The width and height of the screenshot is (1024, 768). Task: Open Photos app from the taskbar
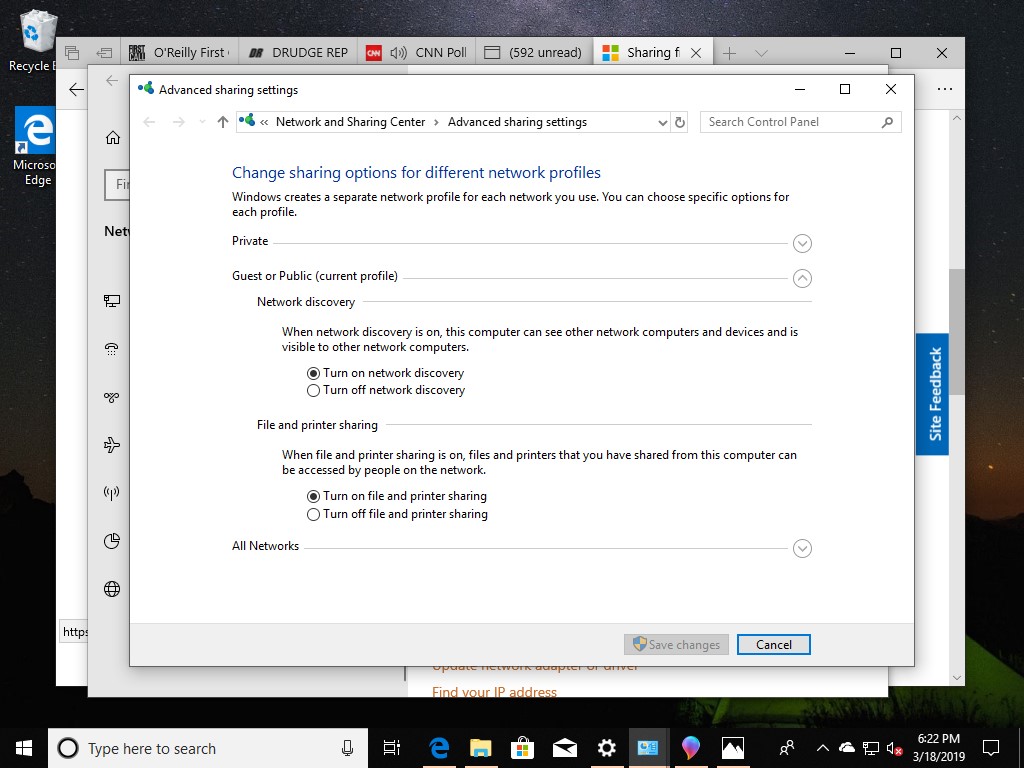[732, 748]
